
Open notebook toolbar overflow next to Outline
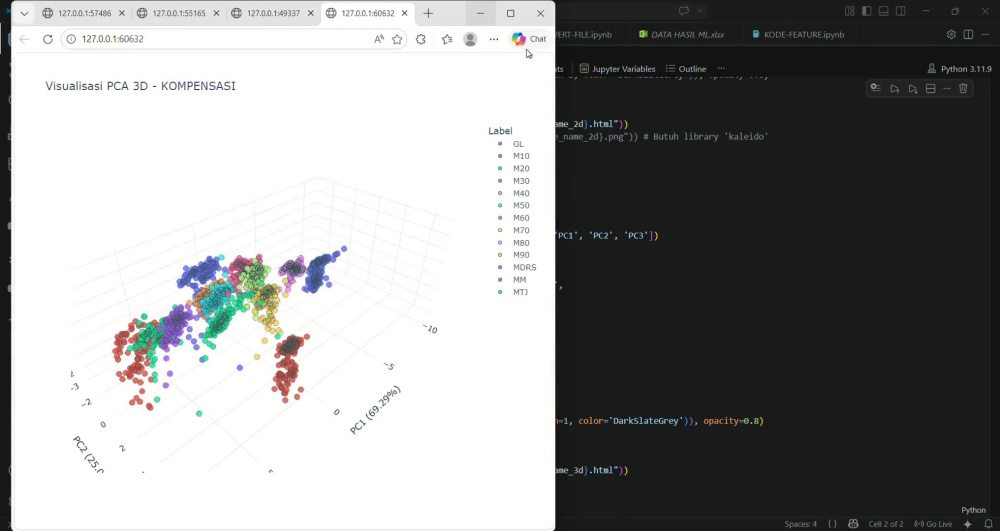(721, 69)
